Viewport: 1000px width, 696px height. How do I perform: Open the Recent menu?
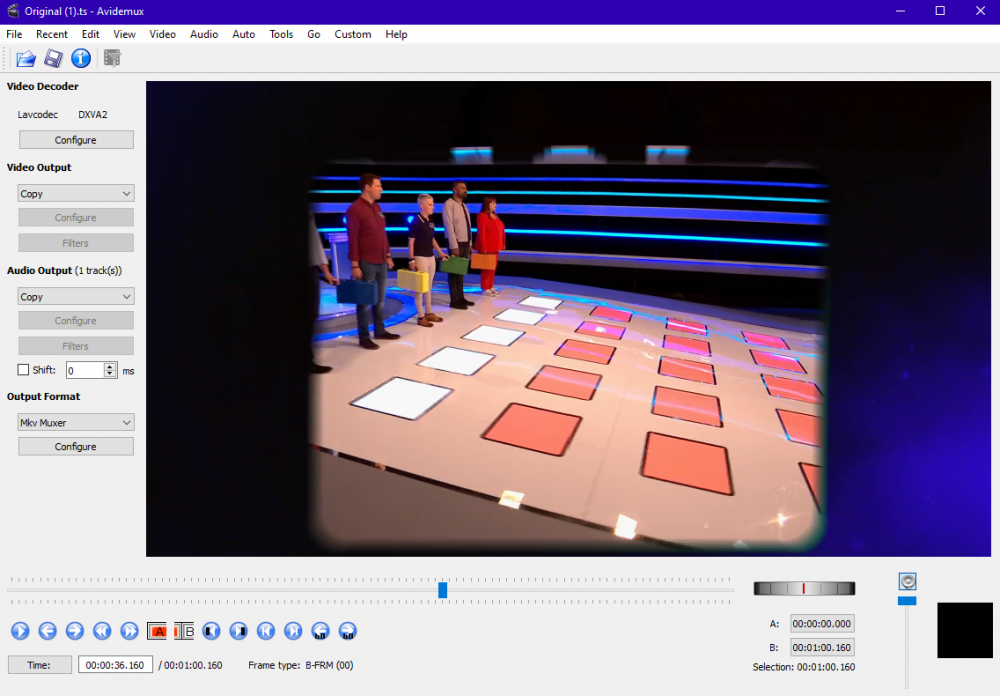52,34
